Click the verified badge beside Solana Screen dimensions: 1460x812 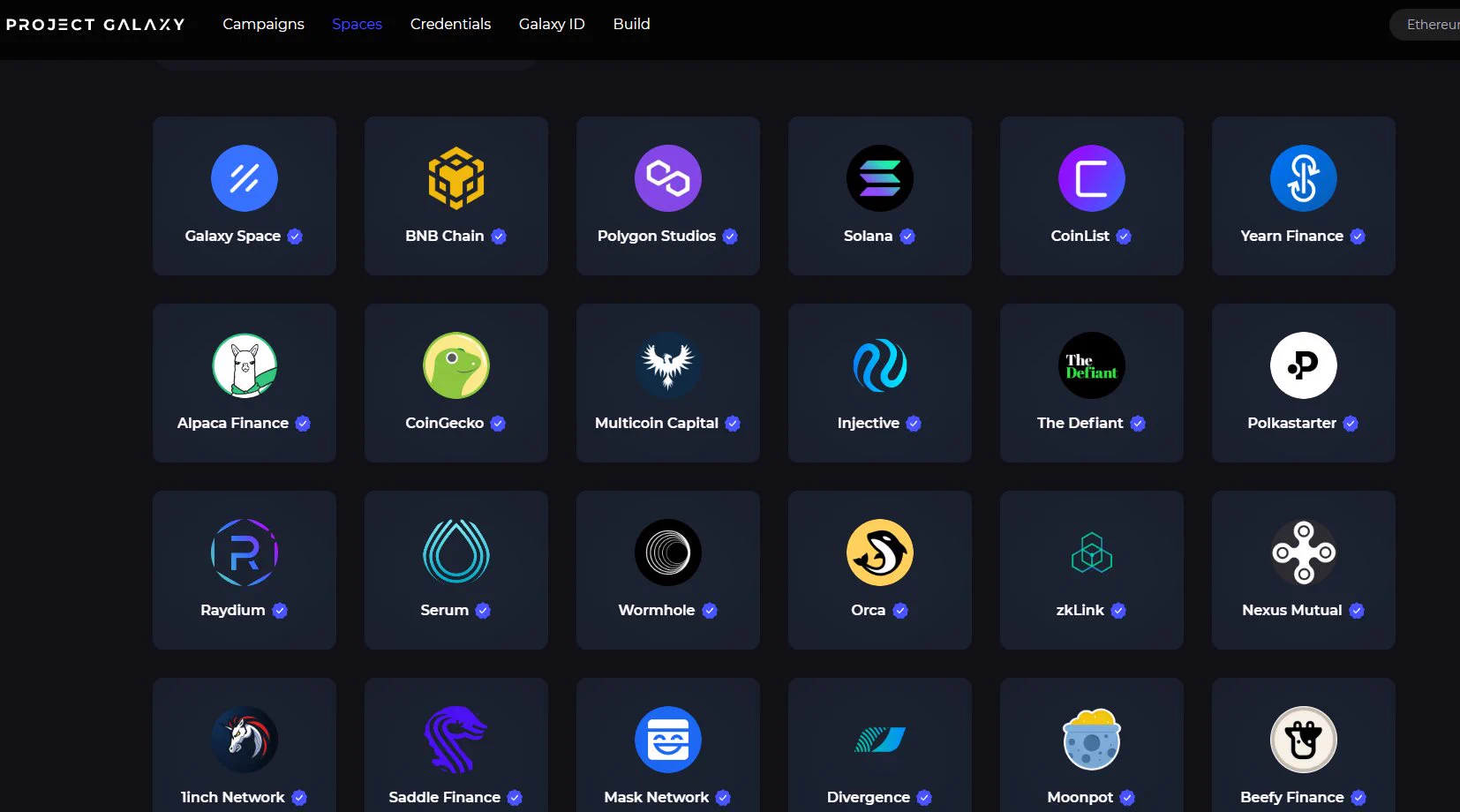click(907, 237)
